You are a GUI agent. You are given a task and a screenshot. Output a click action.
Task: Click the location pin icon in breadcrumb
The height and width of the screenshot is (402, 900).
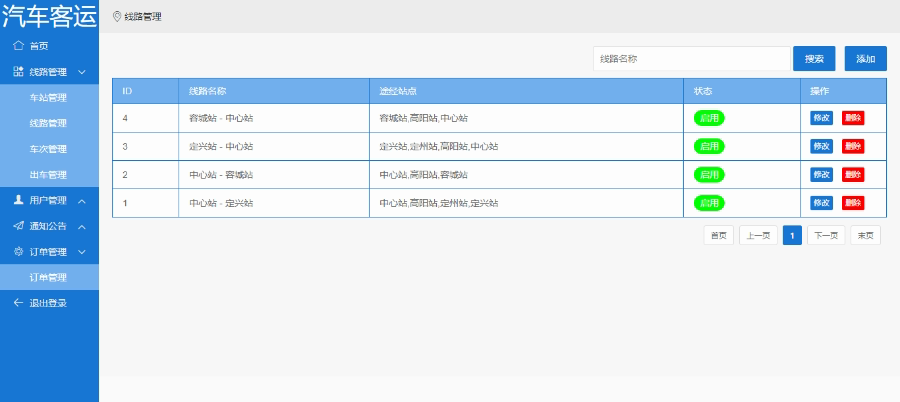(x=117, y=17)
